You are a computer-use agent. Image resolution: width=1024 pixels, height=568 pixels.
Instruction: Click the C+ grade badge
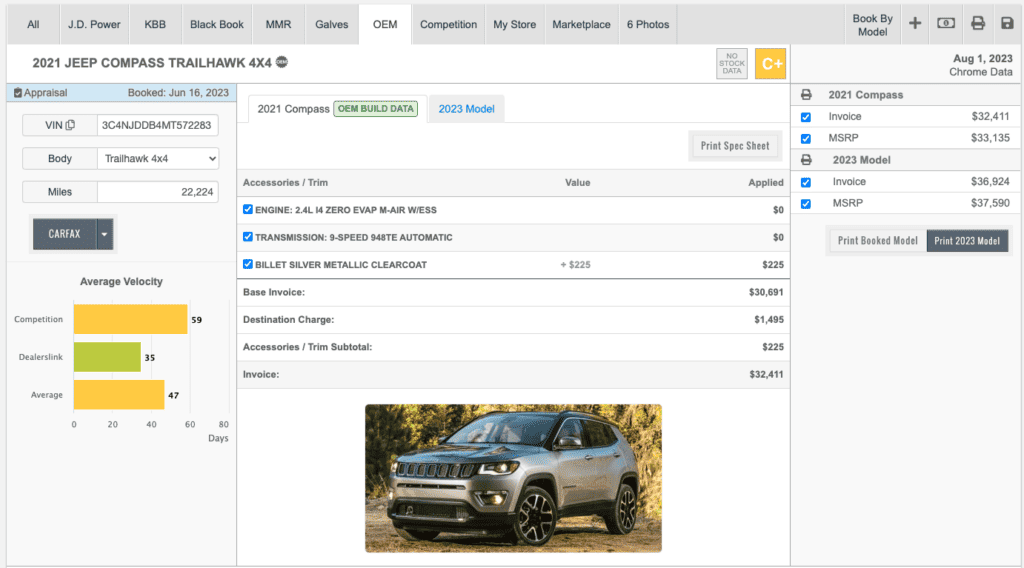click(771, 63)
